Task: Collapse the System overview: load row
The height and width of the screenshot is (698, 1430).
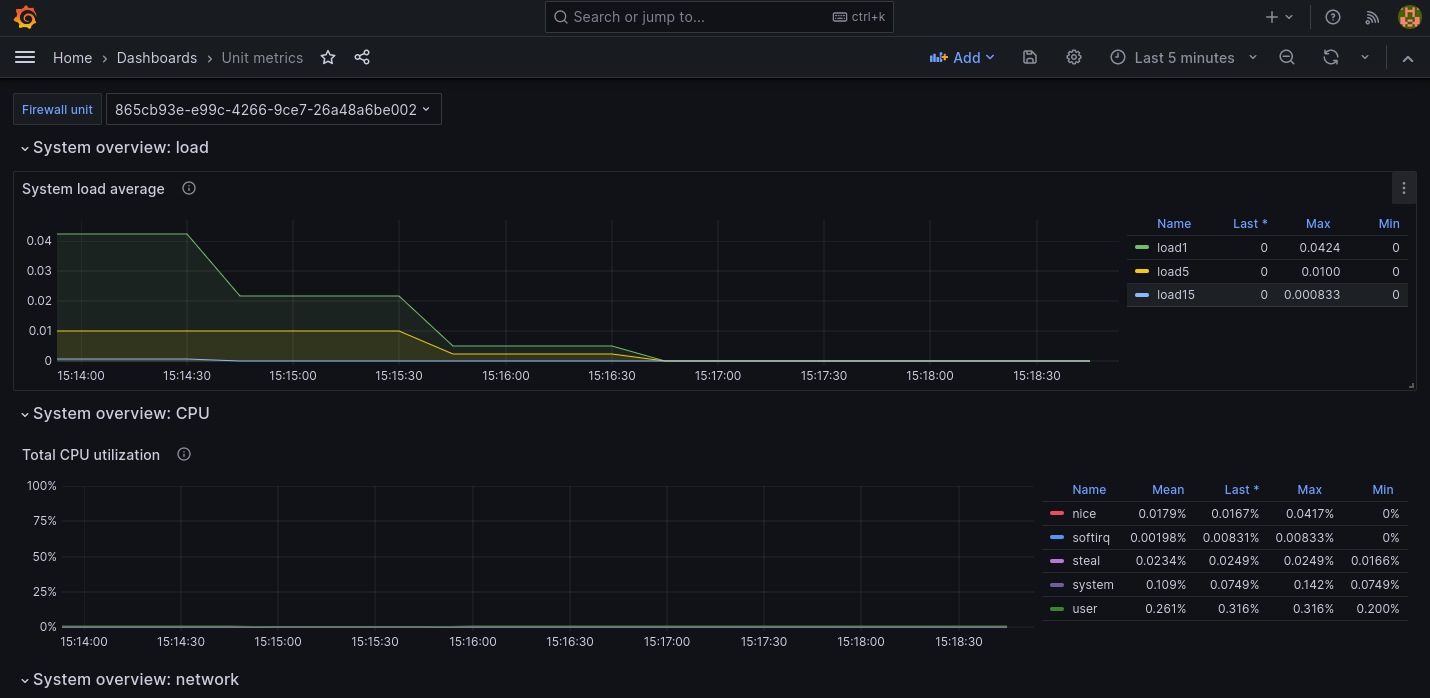Action: tap(24, 147)
